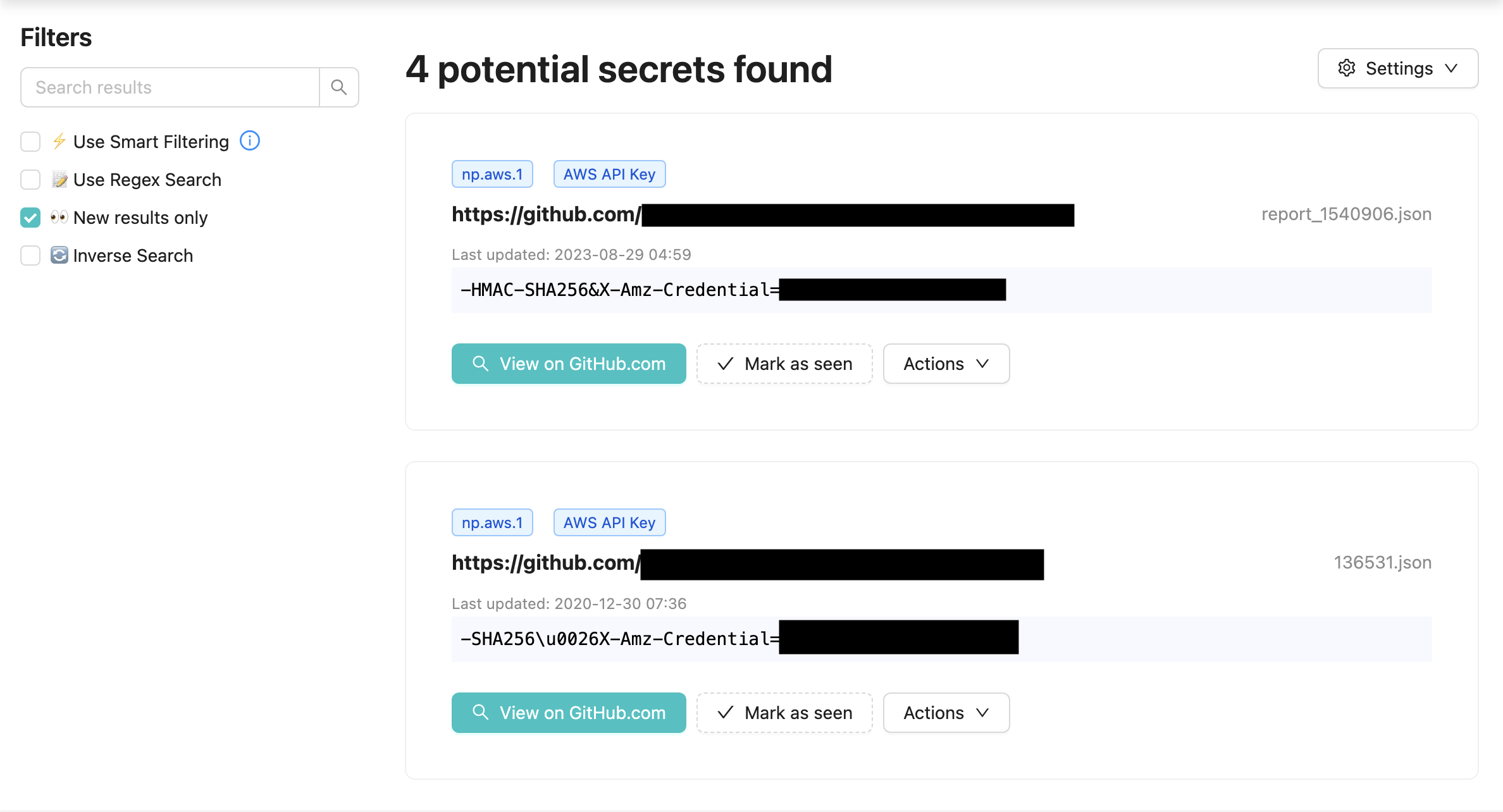Click the checkmark icon inside Mark as seen

click(x=725, y=364)
